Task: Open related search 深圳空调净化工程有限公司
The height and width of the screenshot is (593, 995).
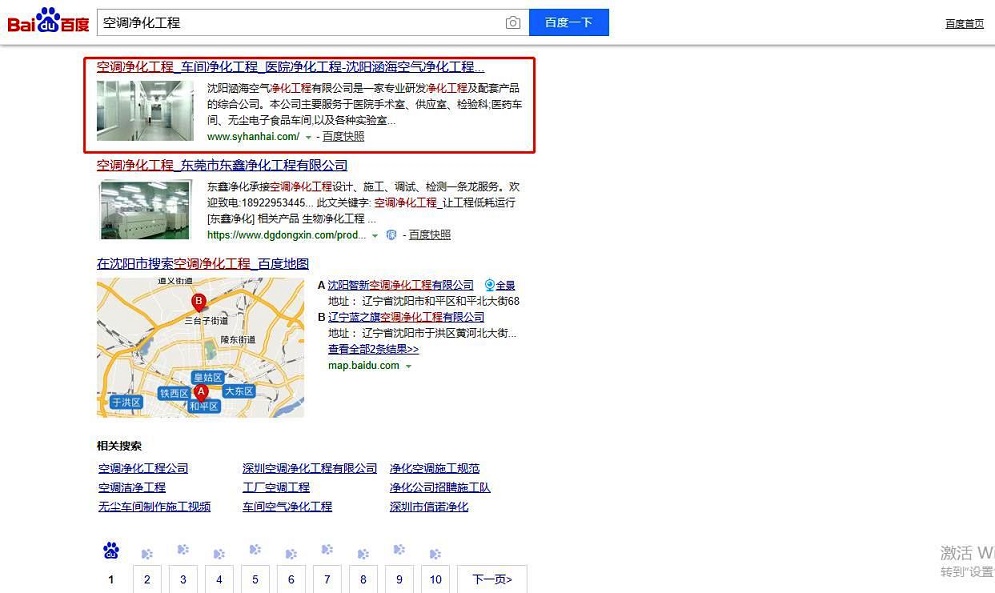Action: [x=310, y=469]
